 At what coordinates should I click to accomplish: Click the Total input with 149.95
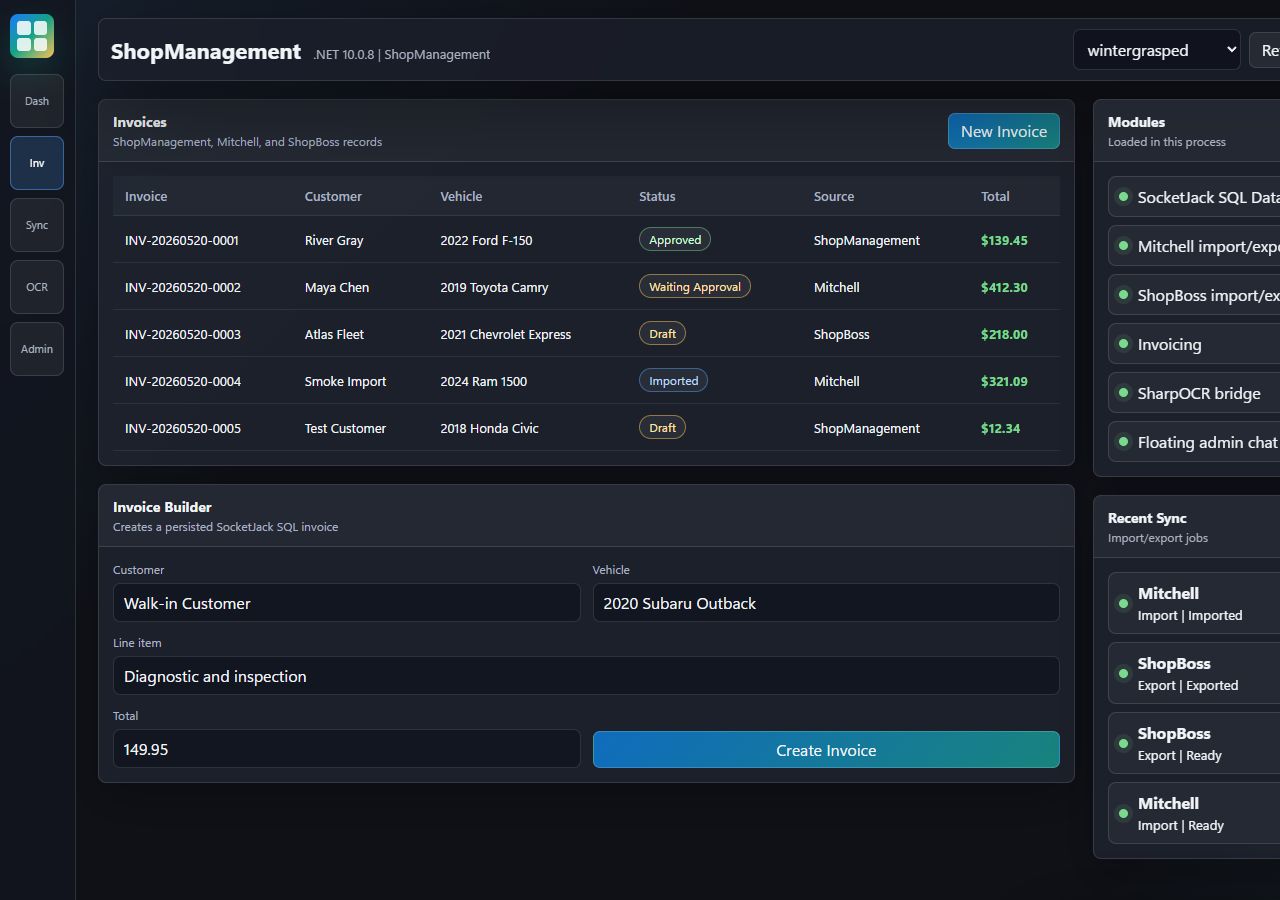346,749
